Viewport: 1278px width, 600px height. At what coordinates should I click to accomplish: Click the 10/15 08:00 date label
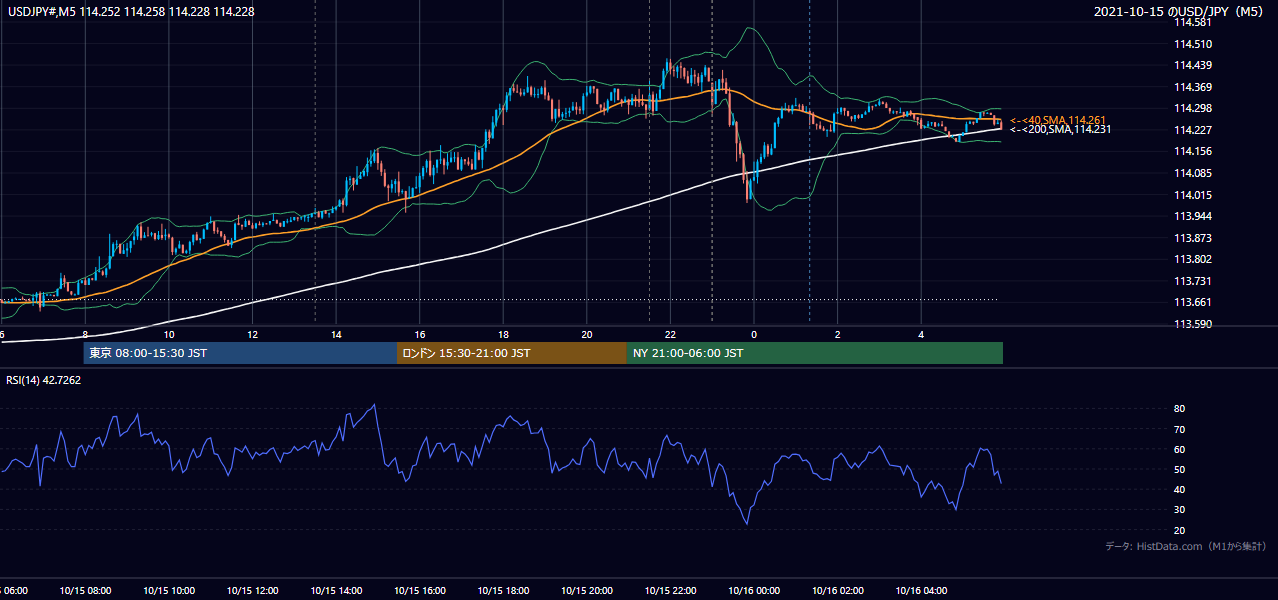85,591
